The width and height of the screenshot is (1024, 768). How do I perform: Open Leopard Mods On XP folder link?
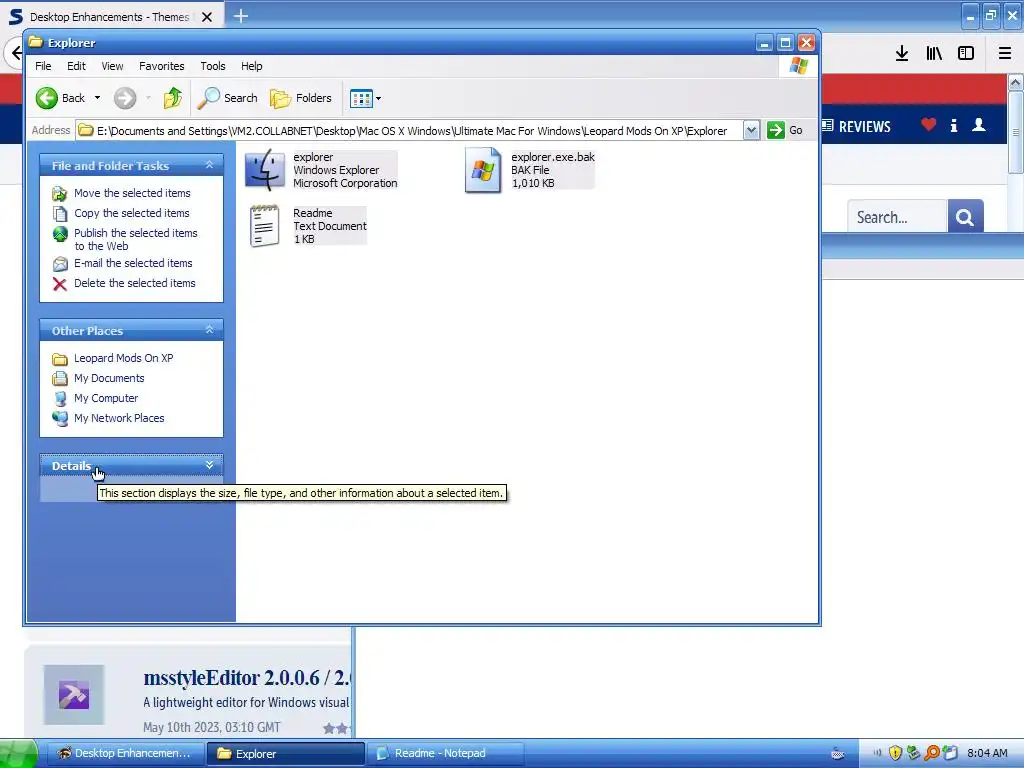click(x=123, y=358)
